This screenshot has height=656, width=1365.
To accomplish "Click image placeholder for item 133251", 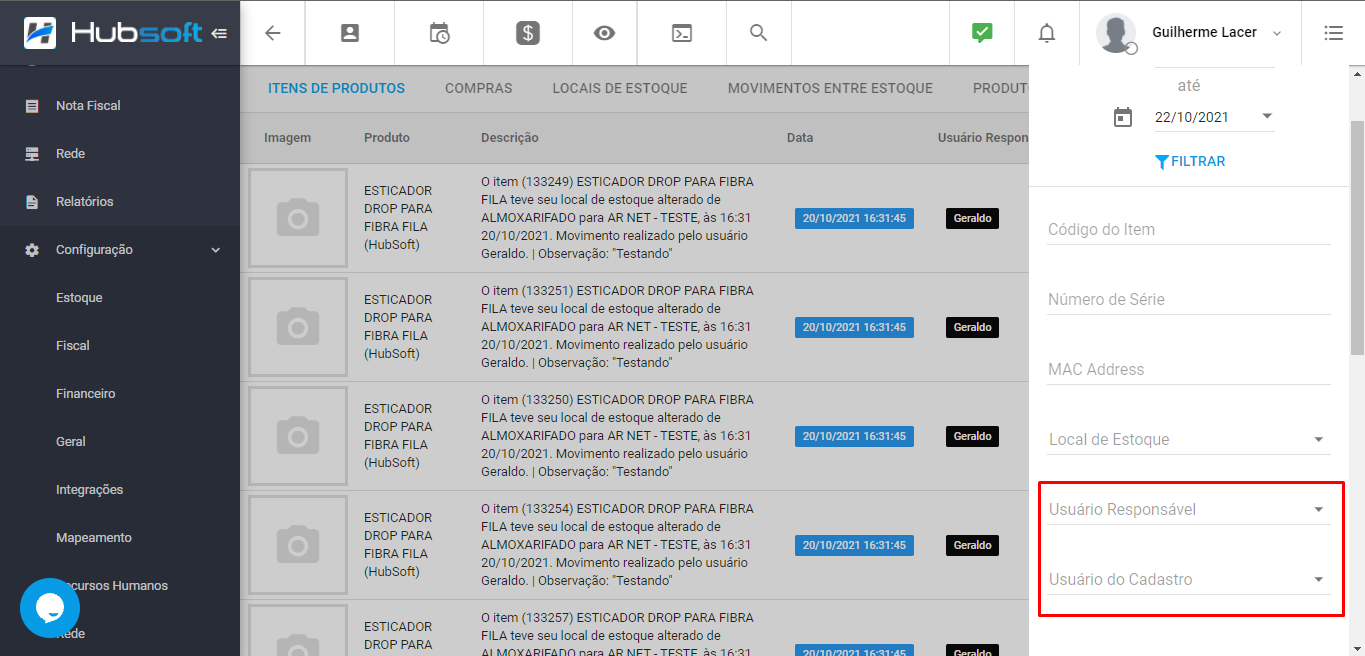I will (x=298, y=327).
